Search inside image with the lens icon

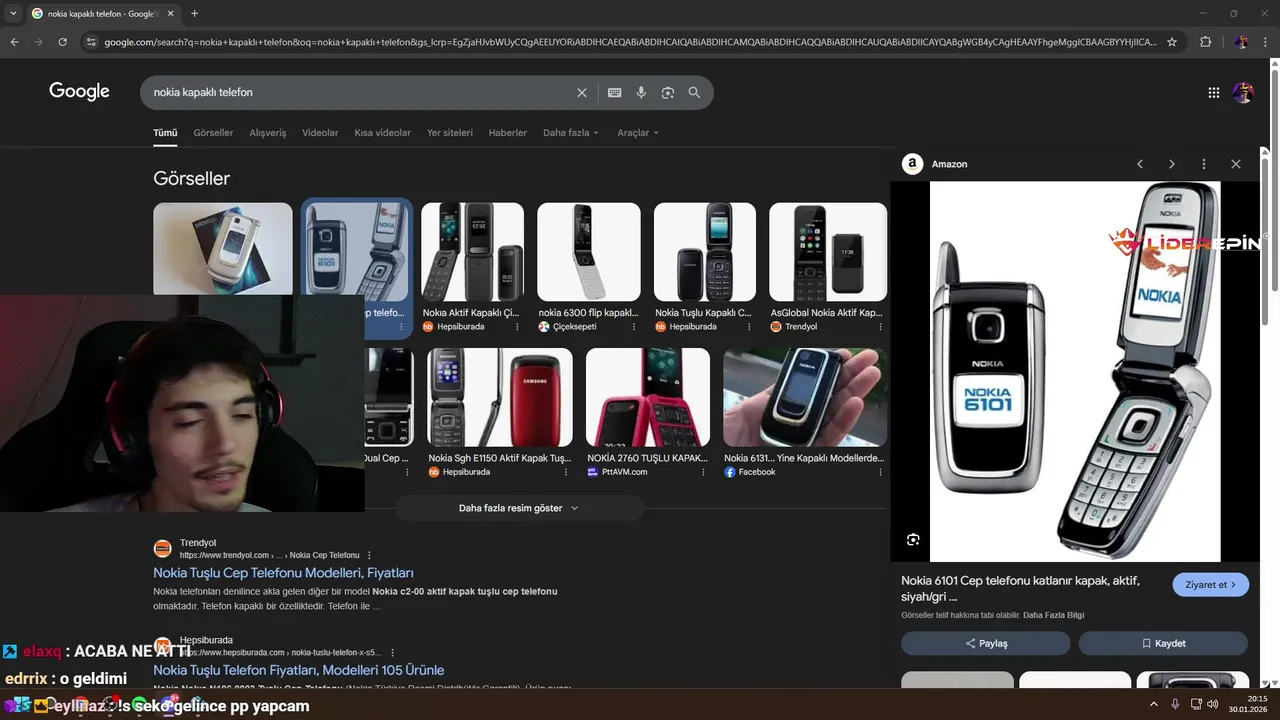click(x=913, y=540)
